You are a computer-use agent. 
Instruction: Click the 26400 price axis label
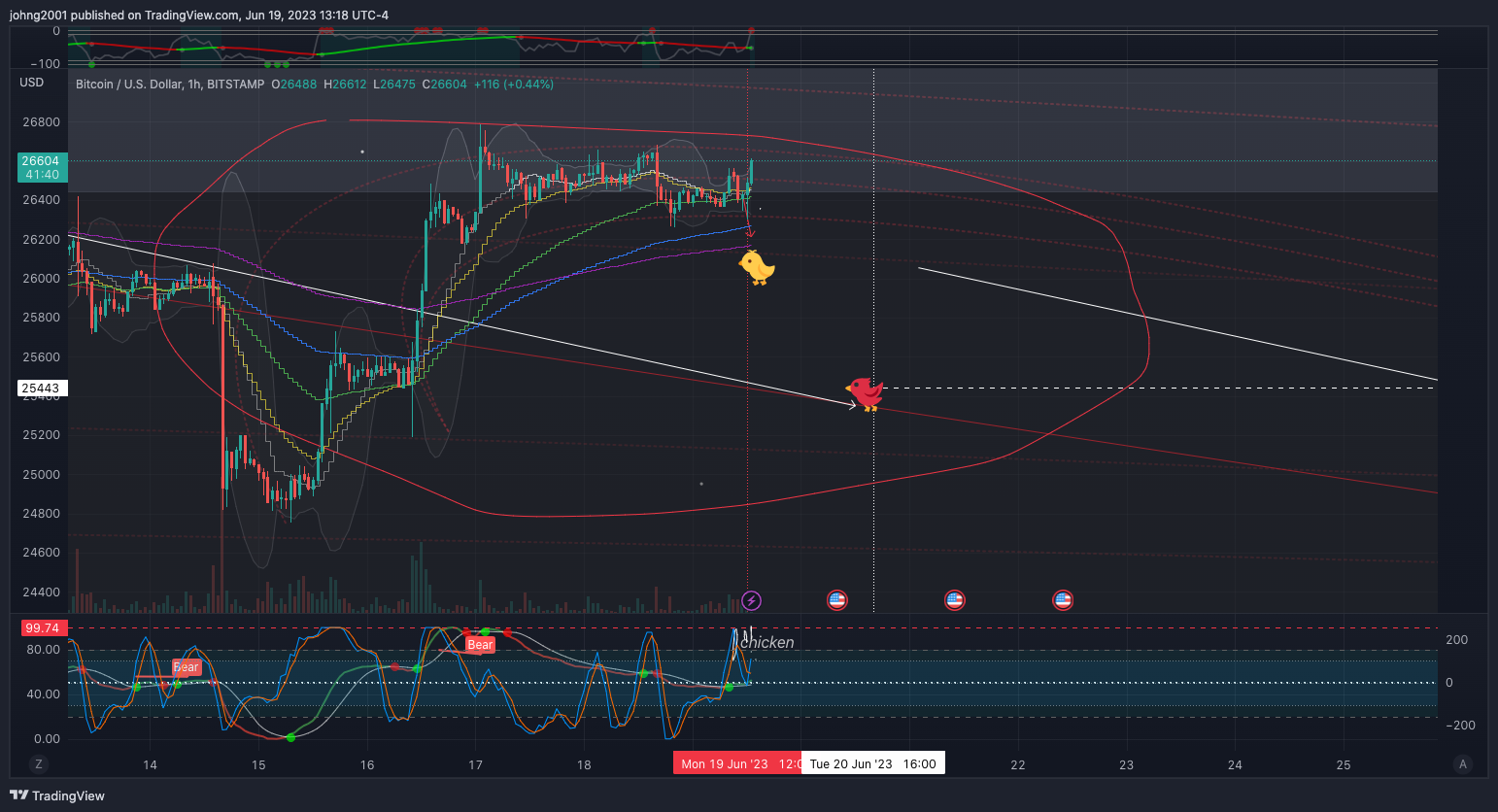pyautogui.click(x=41, y=200)
